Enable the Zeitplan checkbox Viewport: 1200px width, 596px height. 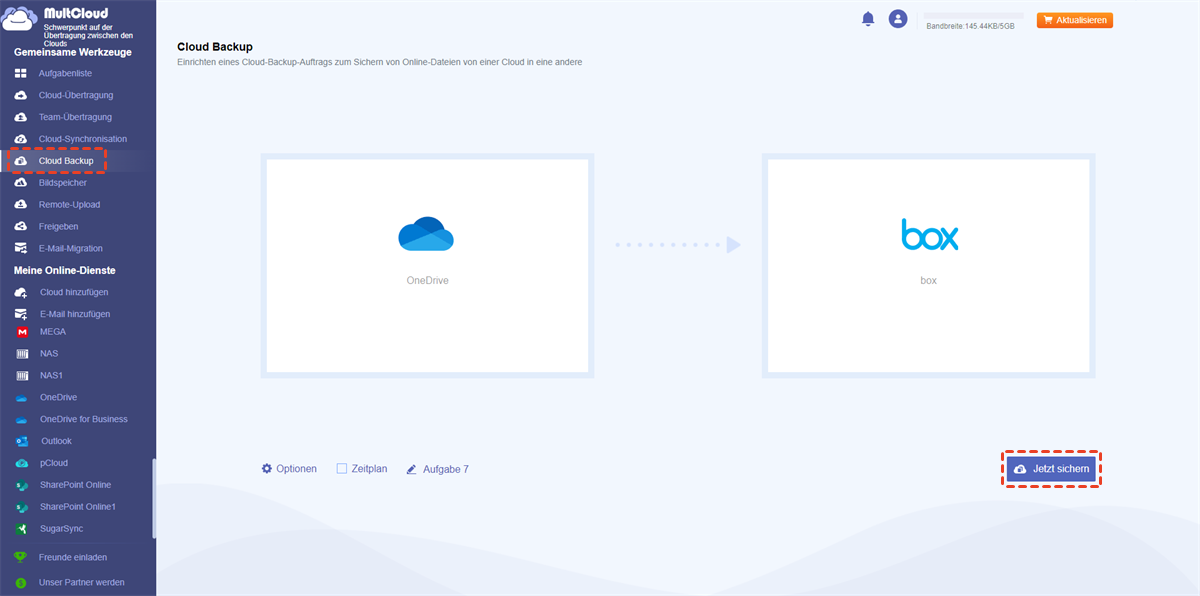[x=342, y=468]
